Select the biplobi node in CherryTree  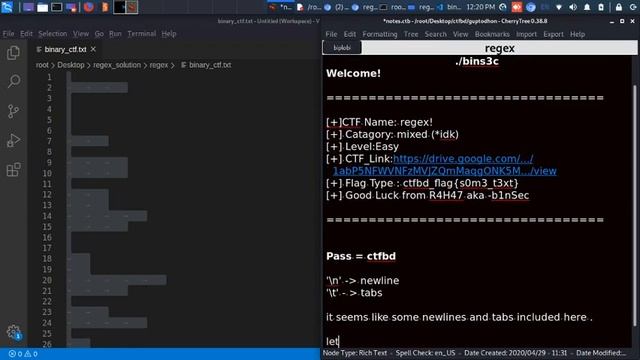pos(342,48)
